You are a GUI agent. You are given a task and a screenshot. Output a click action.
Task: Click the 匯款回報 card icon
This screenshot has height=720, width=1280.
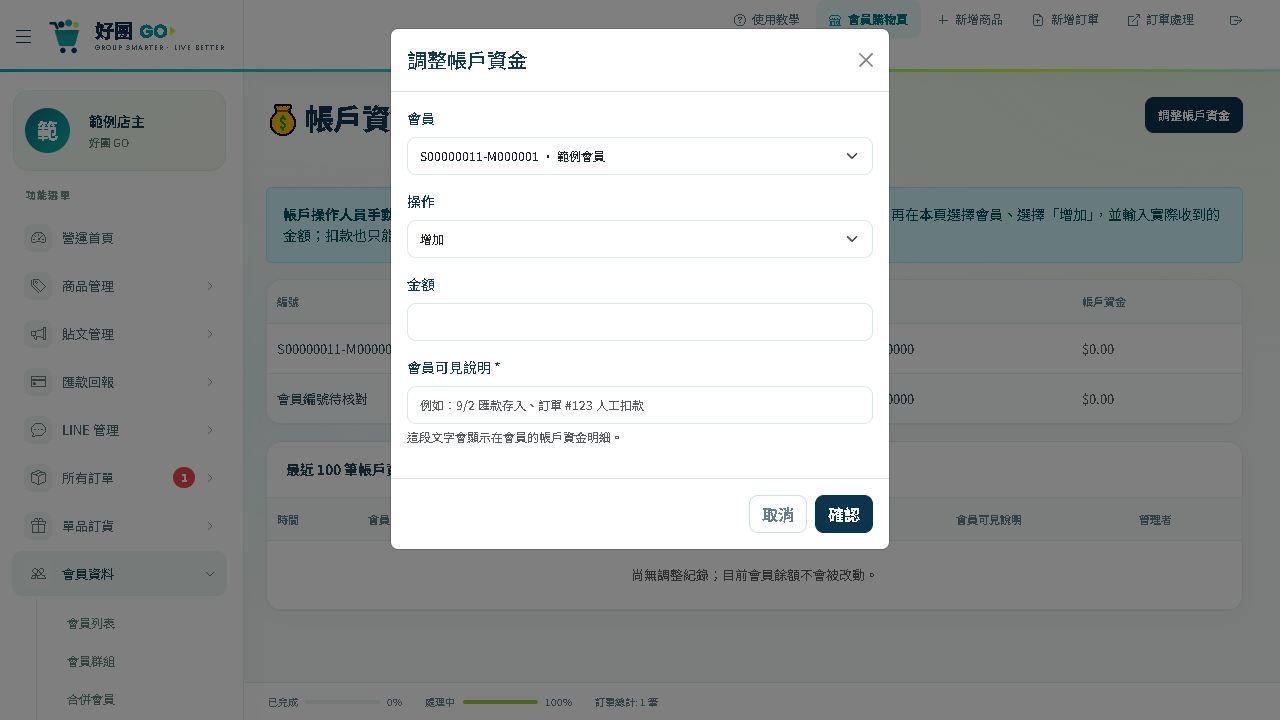coord(38,382)
